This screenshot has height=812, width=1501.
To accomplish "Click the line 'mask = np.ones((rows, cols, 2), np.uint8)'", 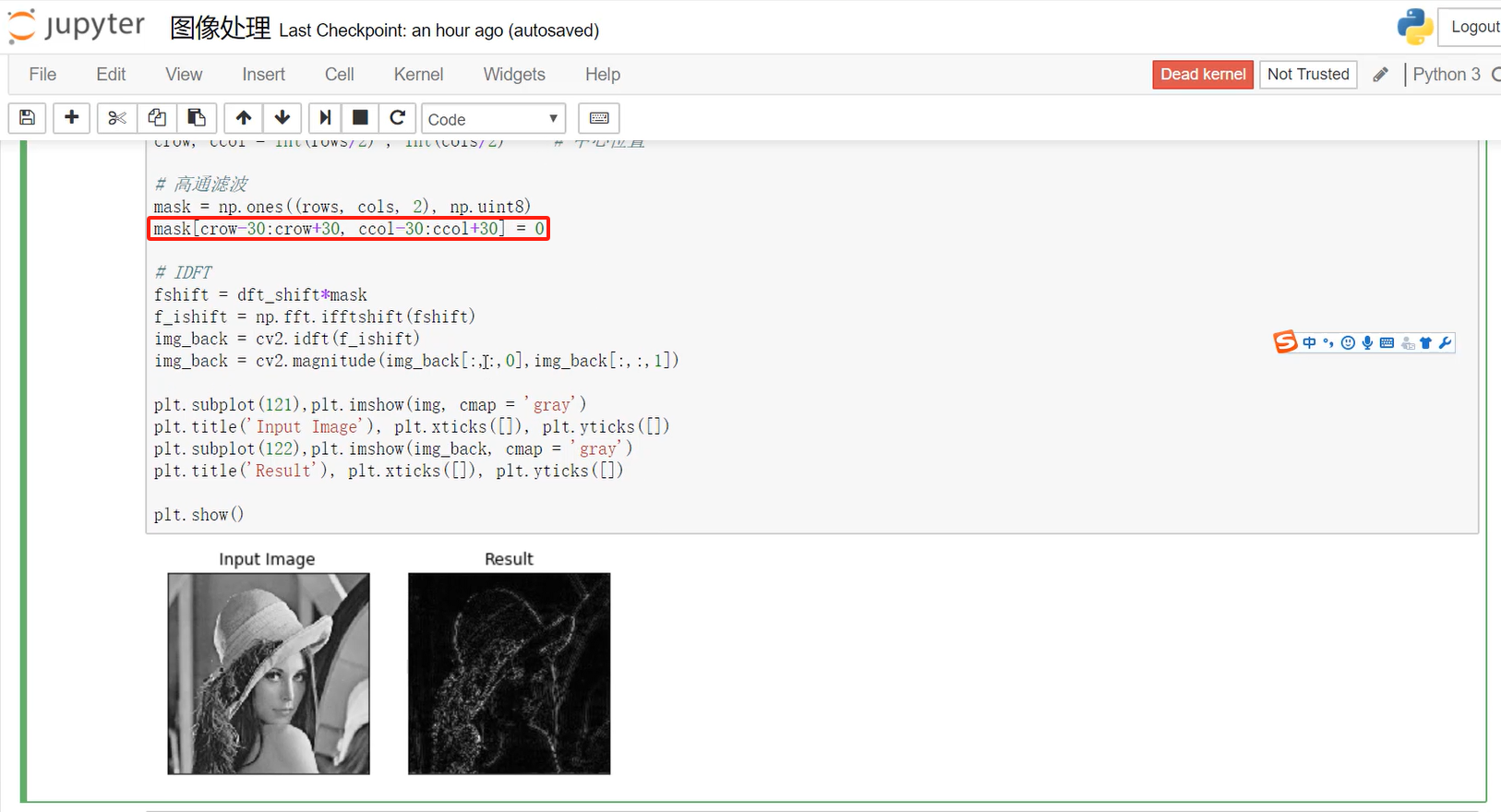I will [342, 207].
